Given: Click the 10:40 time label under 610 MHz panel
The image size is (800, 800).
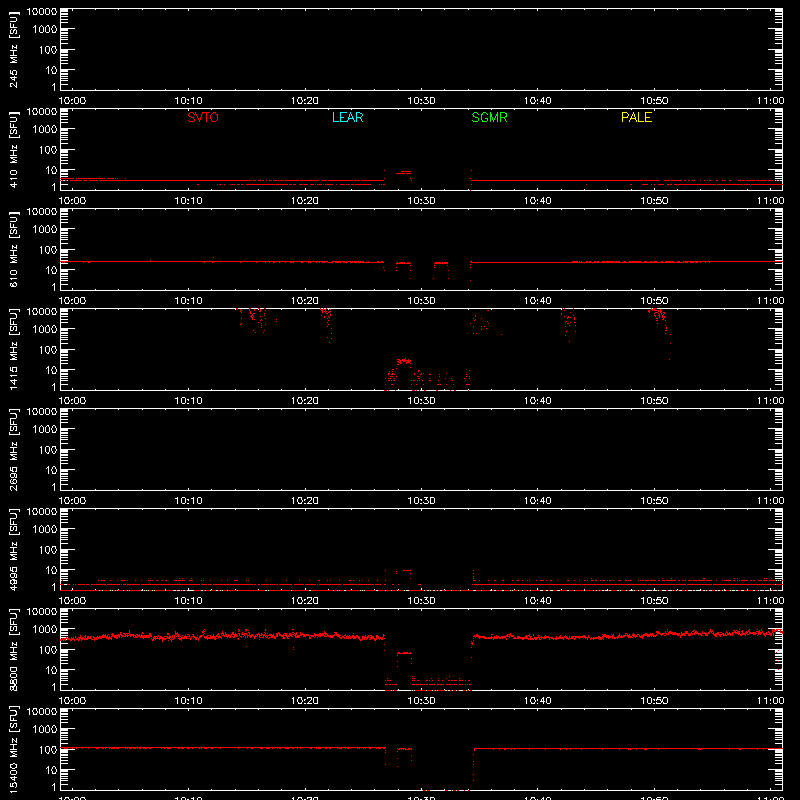Looking at the screenshot, I should pyautogui.click(x=537, y=301).
